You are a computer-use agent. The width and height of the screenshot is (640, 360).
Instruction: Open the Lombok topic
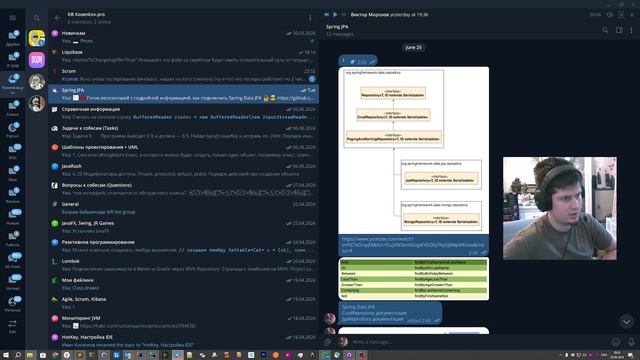coord(184,264)
